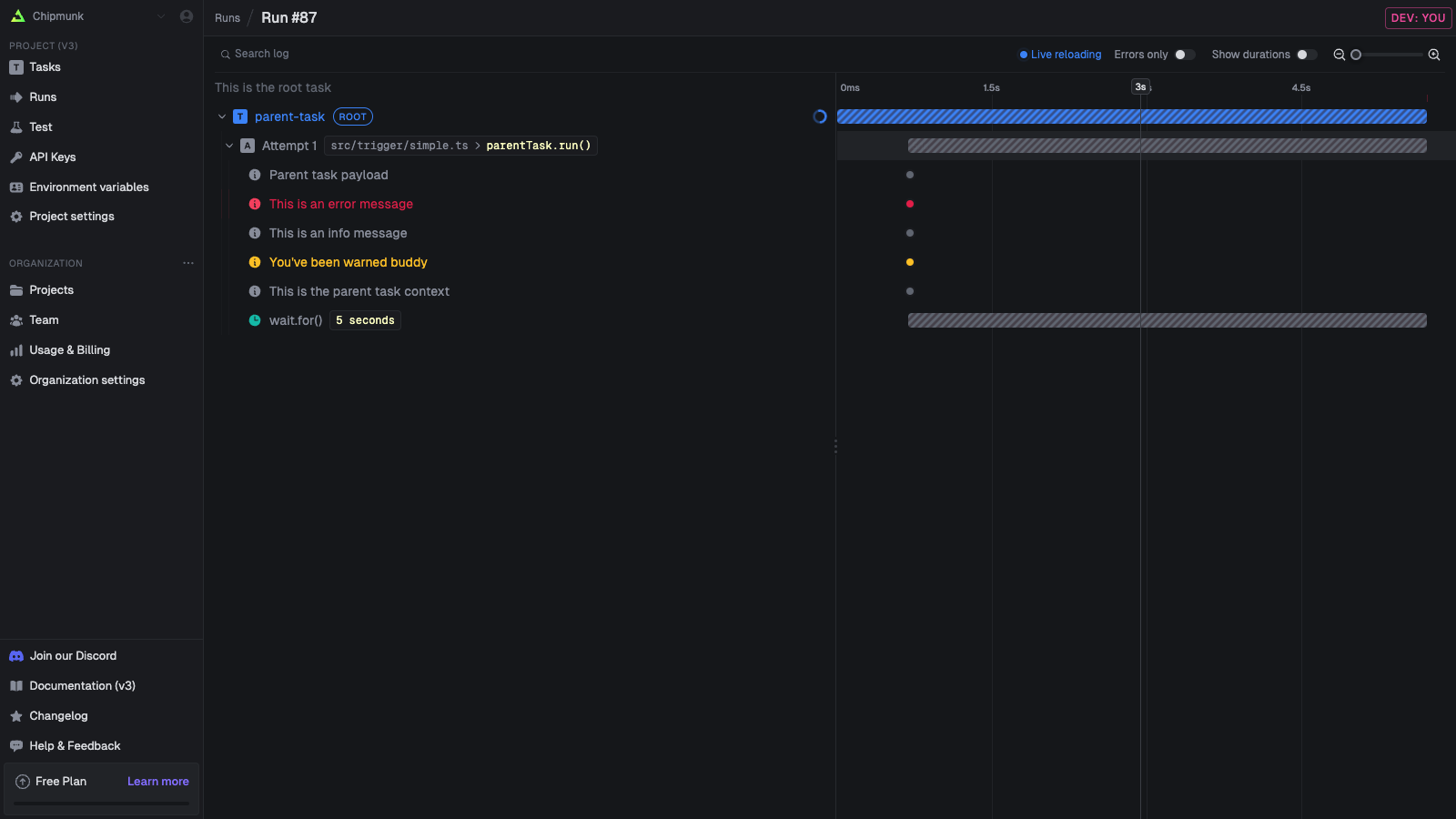Click the Changelog star icon
Viewport: 1456px width, 819px height.
pos(16,716)
